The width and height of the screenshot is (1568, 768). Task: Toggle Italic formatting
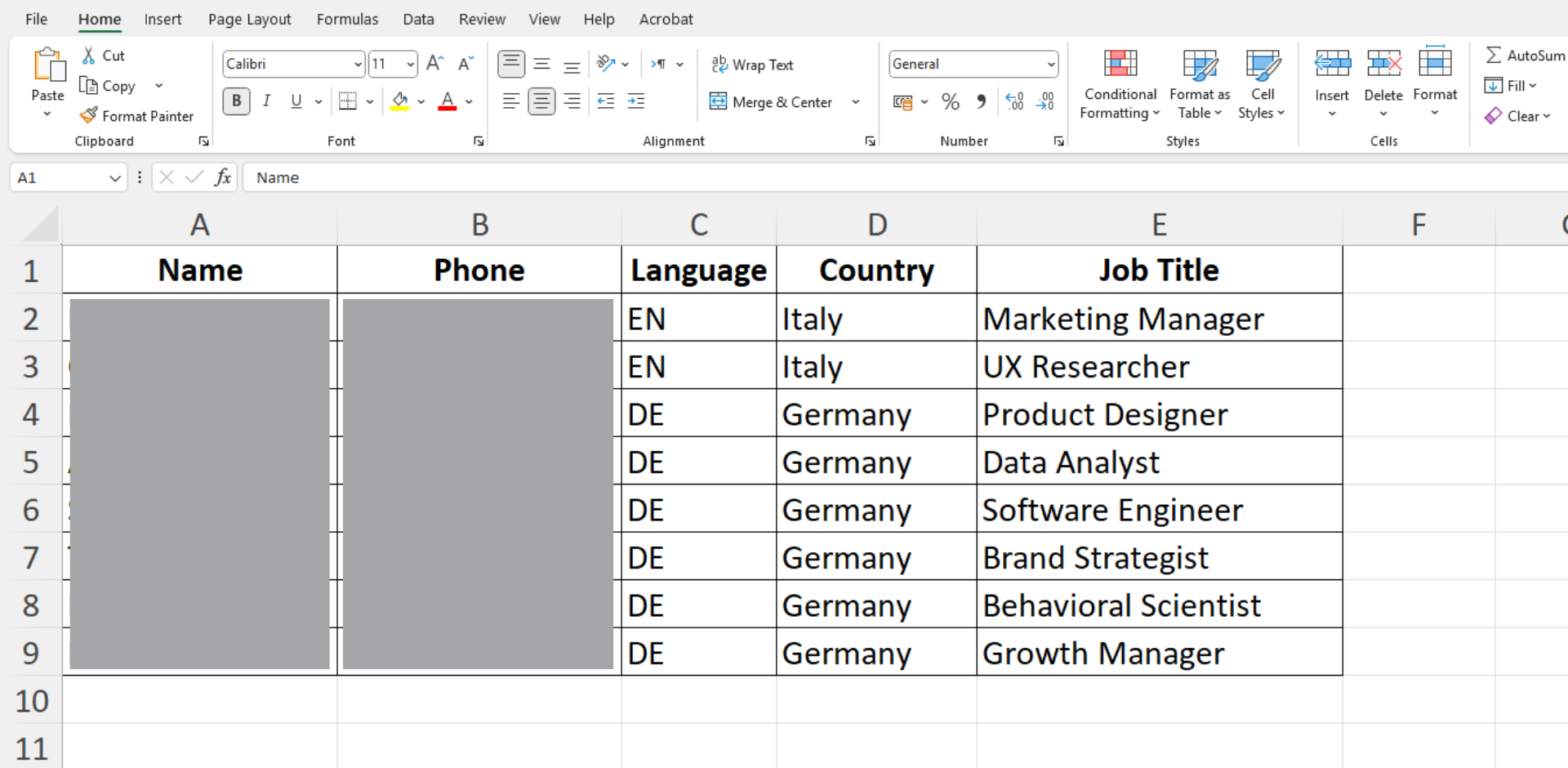click(x=266, y=101)
